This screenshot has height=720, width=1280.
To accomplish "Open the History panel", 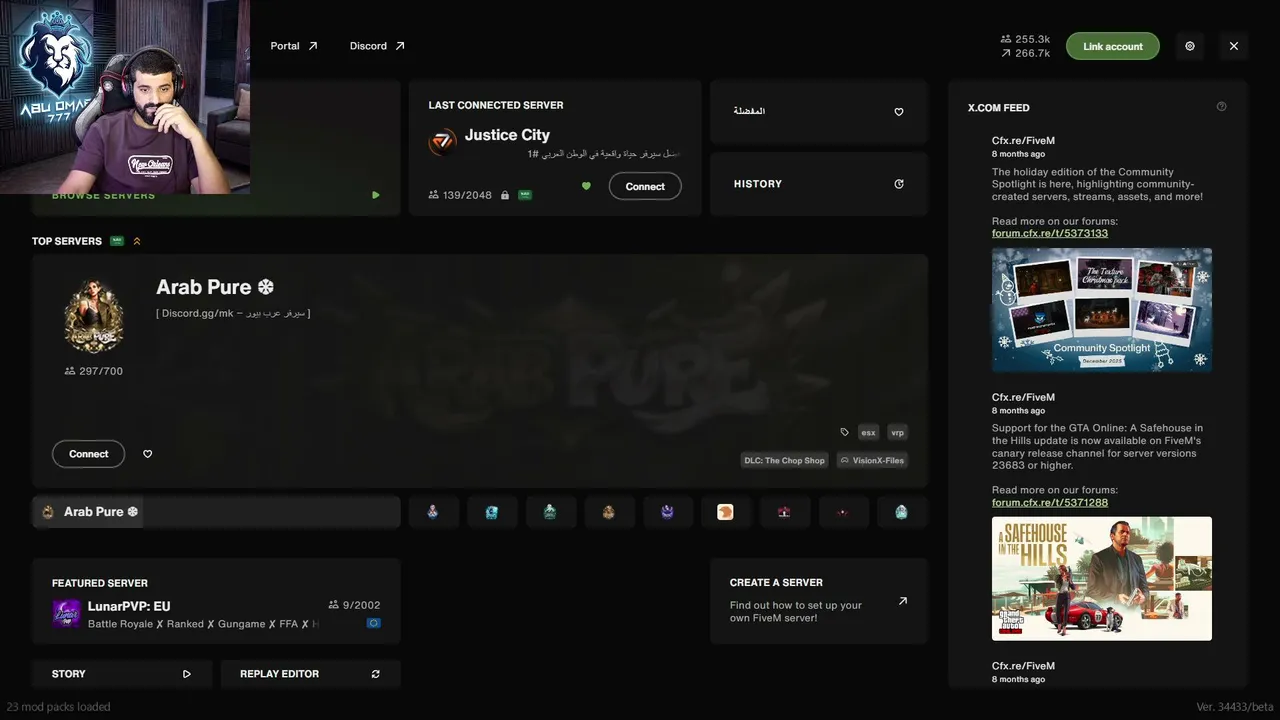I will [x=819, y=184].
